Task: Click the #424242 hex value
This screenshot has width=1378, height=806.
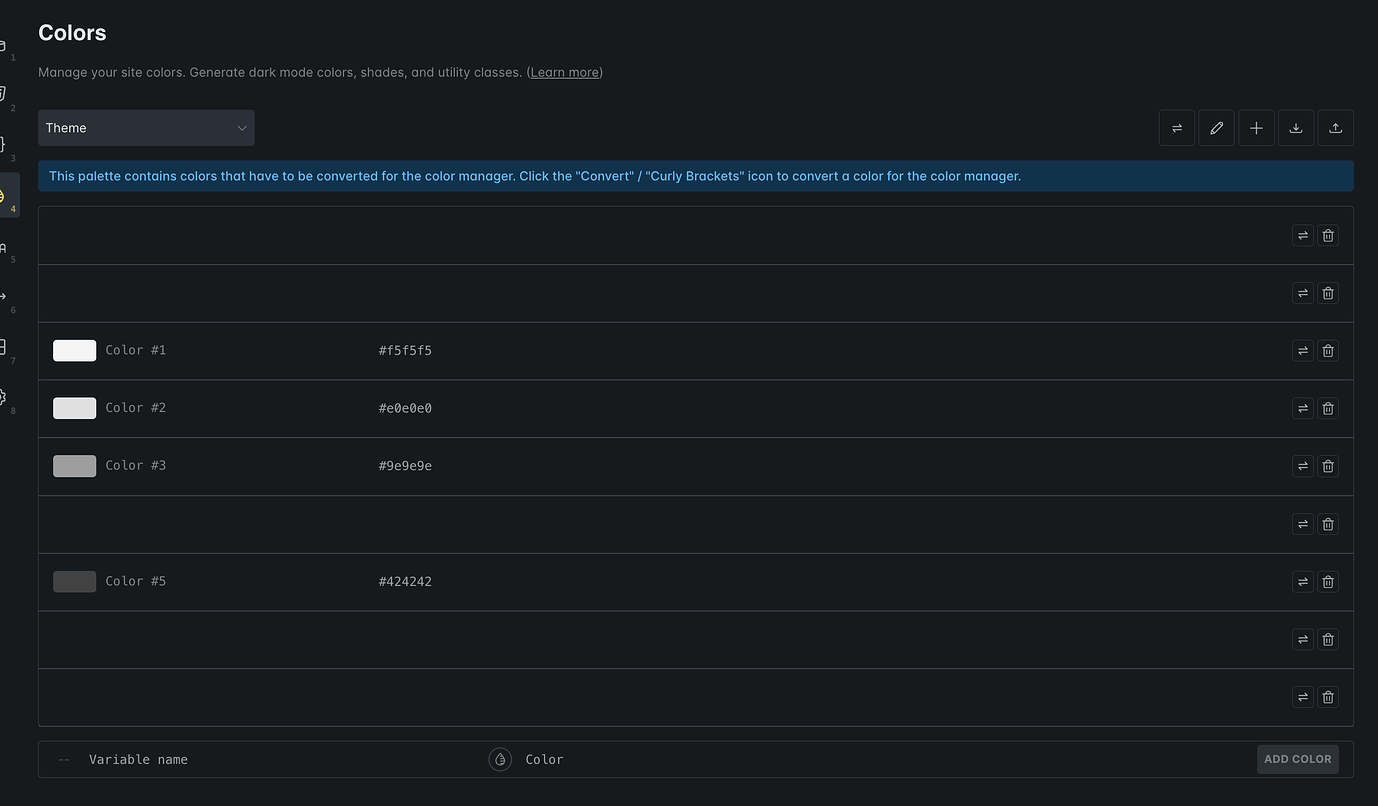Action: click(x=405, y=581)
